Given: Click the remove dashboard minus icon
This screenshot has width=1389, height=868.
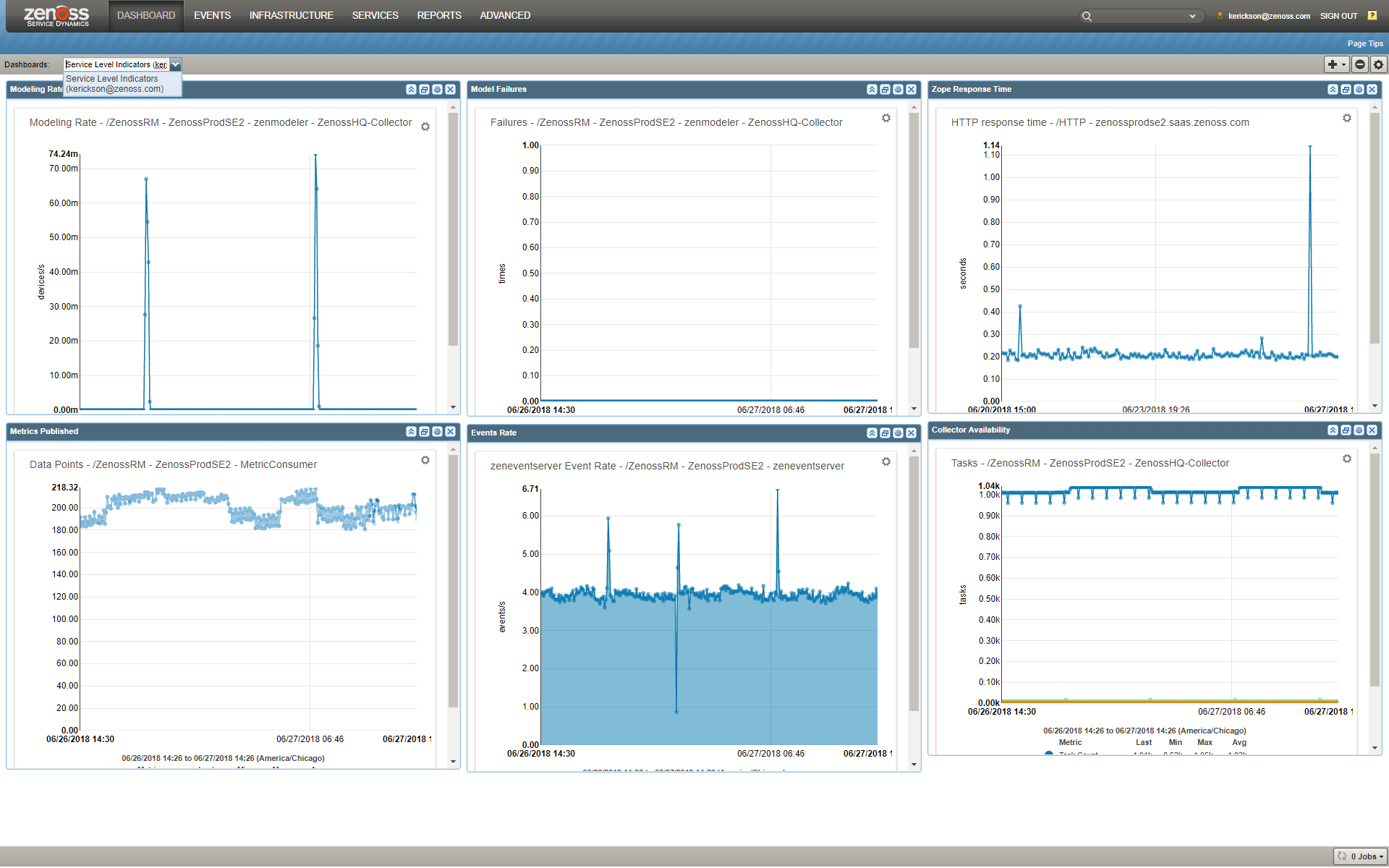Looking at the screenshot, I should (1360, 64).
